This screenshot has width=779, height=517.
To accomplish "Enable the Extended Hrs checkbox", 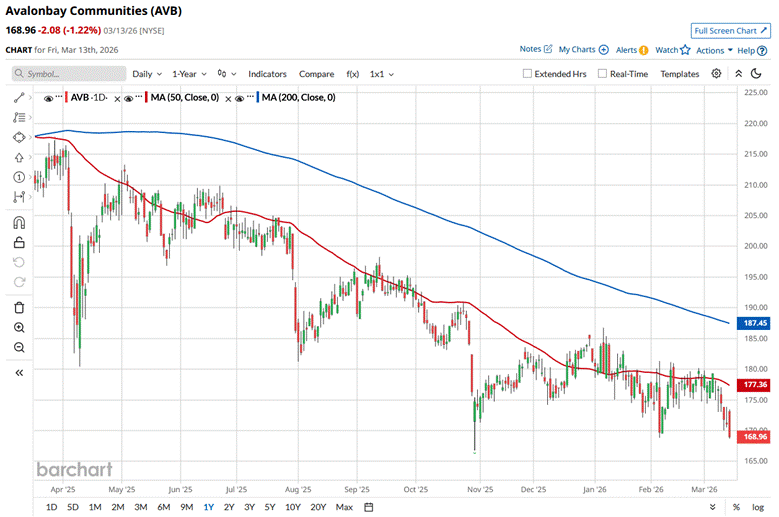I will [x=527, y=74].
